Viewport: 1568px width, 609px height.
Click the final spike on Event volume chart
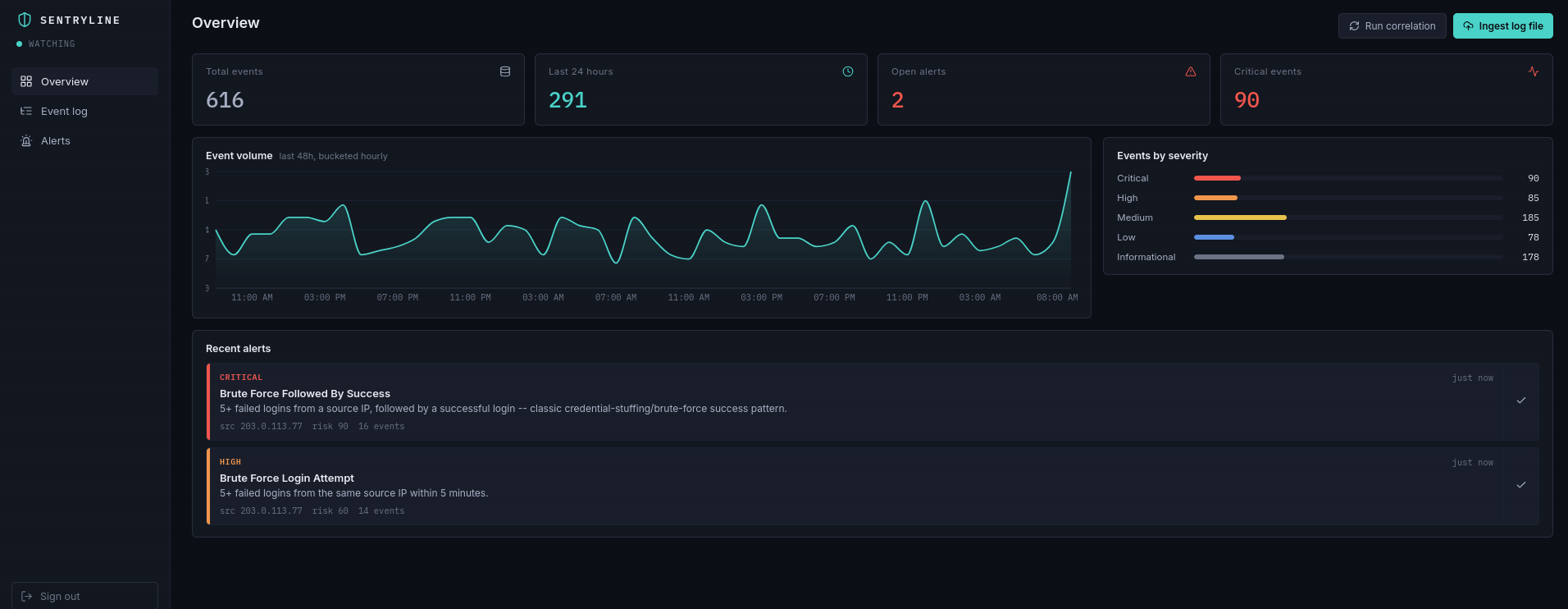pos(1069,174)
